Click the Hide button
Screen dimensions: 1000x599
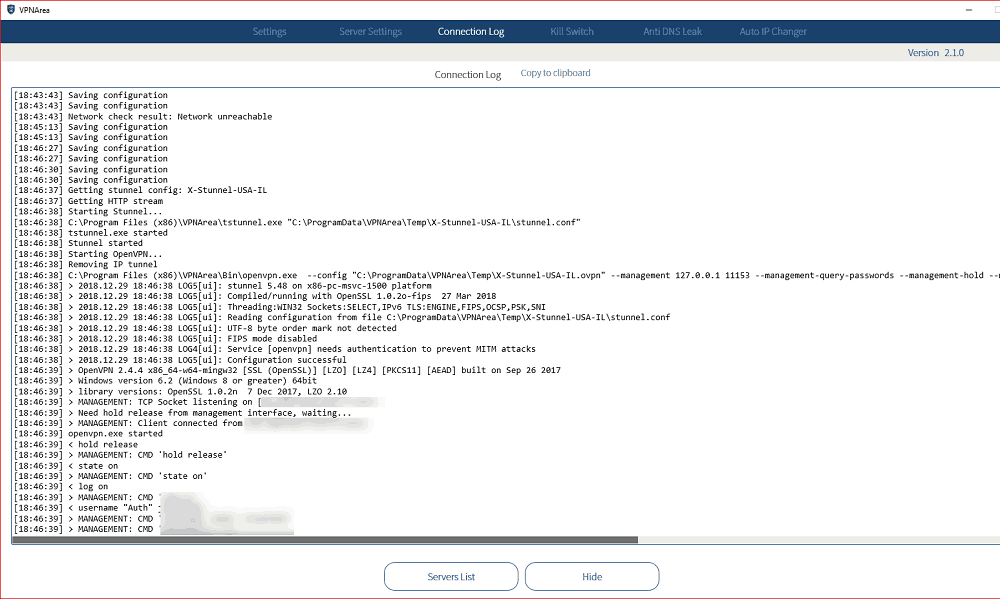tap(592, 577)
